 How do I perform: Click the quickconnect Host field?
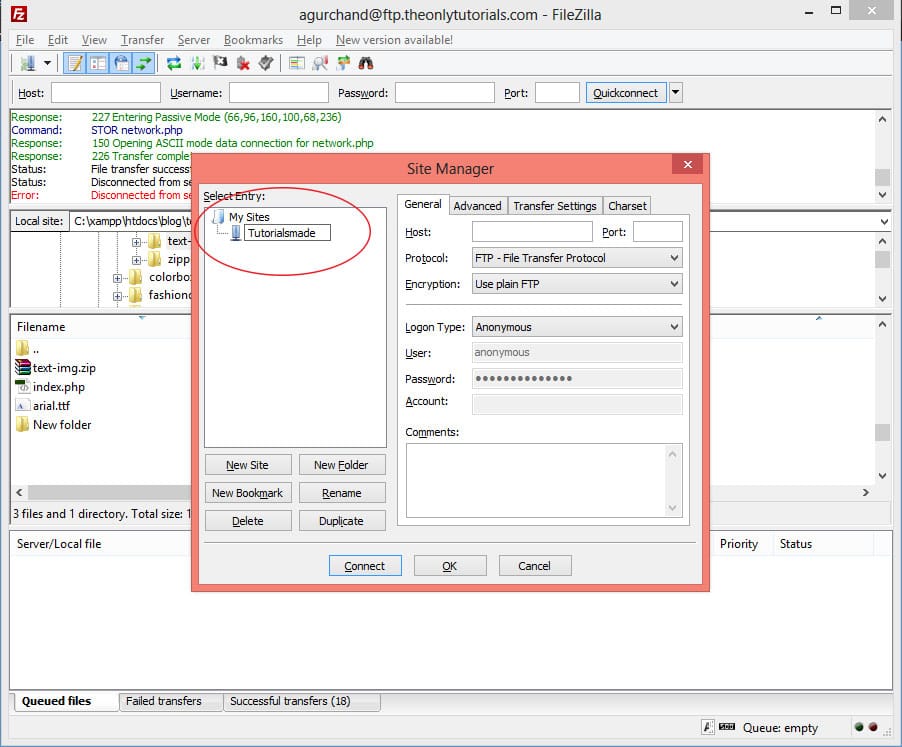pyautogui.click(x=106, y=93)
